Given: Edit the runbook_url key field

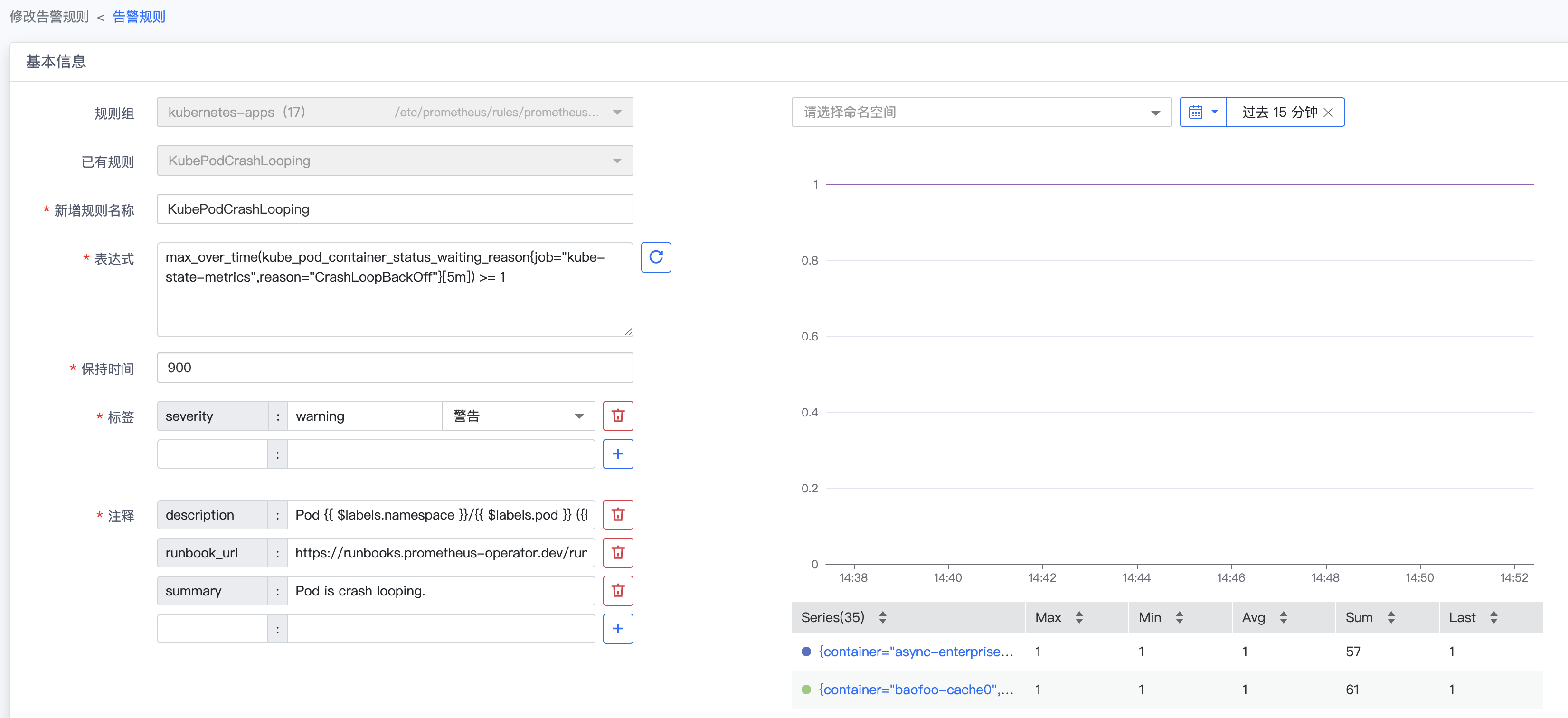Looking at the screenshot, I should point(212,552).
